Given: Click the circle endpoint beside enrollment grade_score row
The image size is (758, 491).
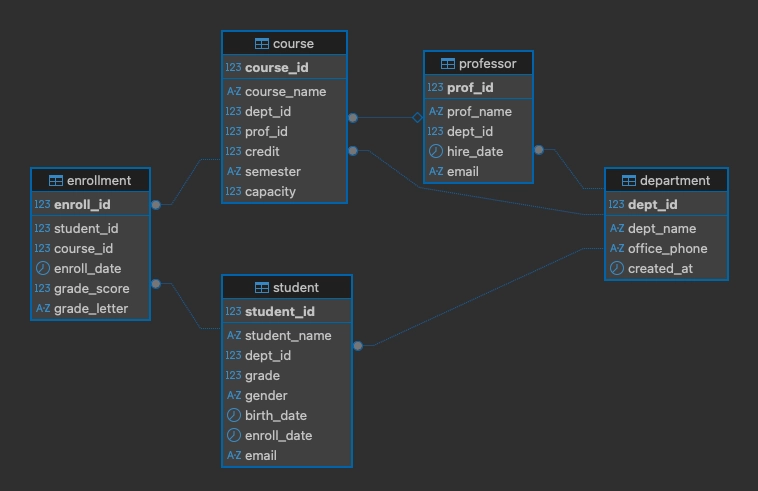Looking at the screenshot, I should (x=156, y=284).
